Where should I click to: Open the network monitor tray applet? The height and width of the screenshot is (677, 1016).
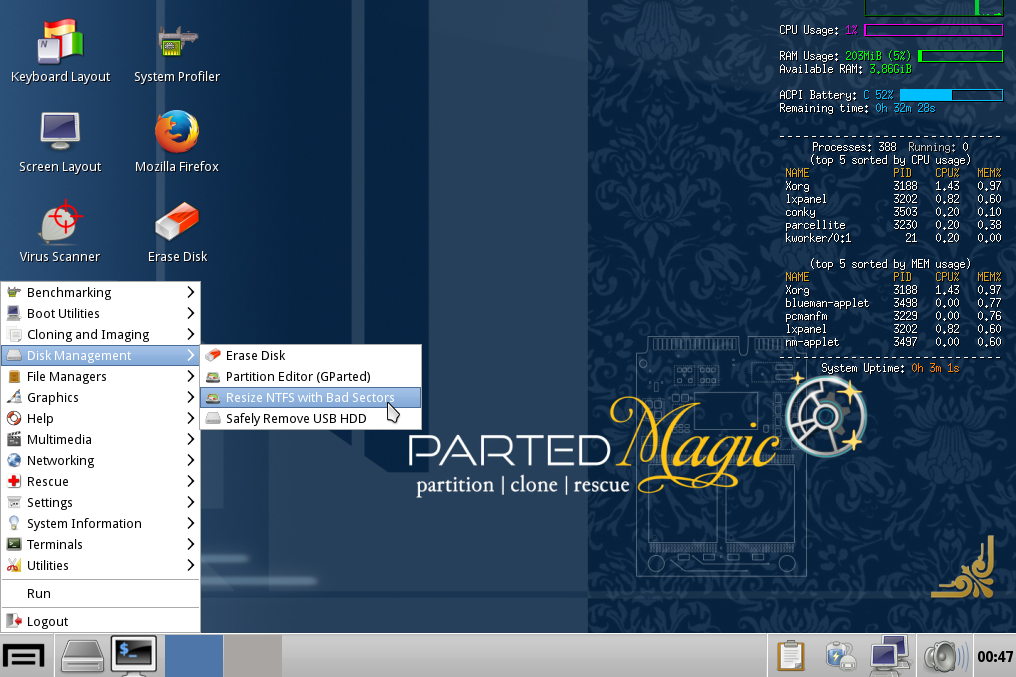pyautogui.click(x=888, y=655)
